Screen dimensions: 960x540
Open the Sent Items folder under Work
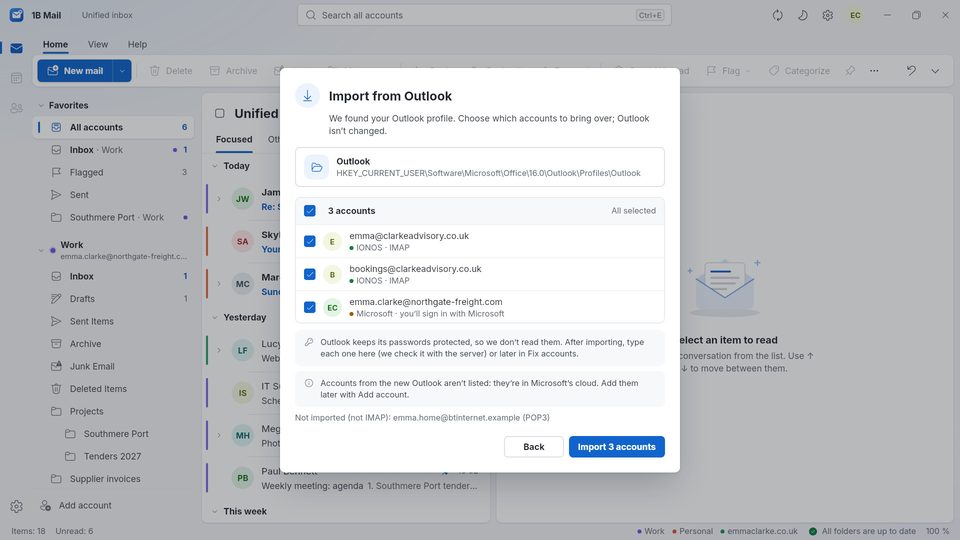[113, 321]
